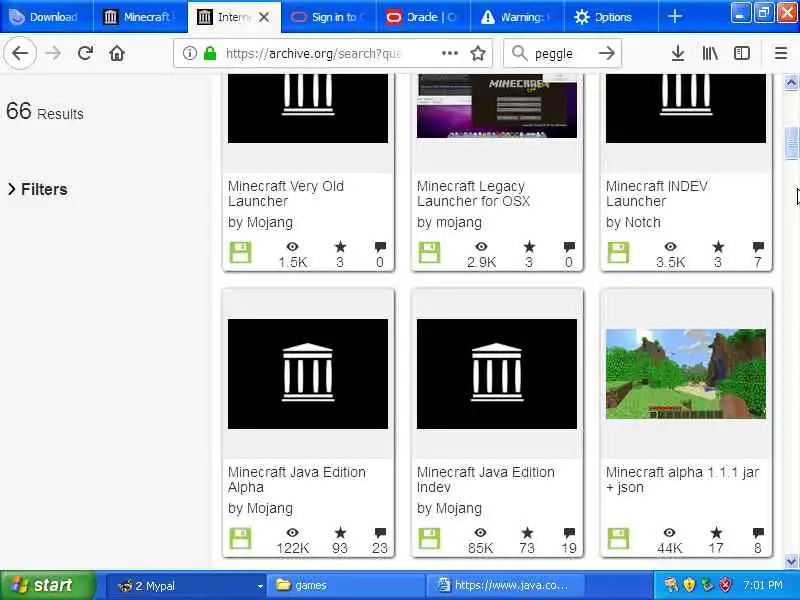800x600 pixels.
Task: Click scrollbar down arrow
Action: point(791,562)
